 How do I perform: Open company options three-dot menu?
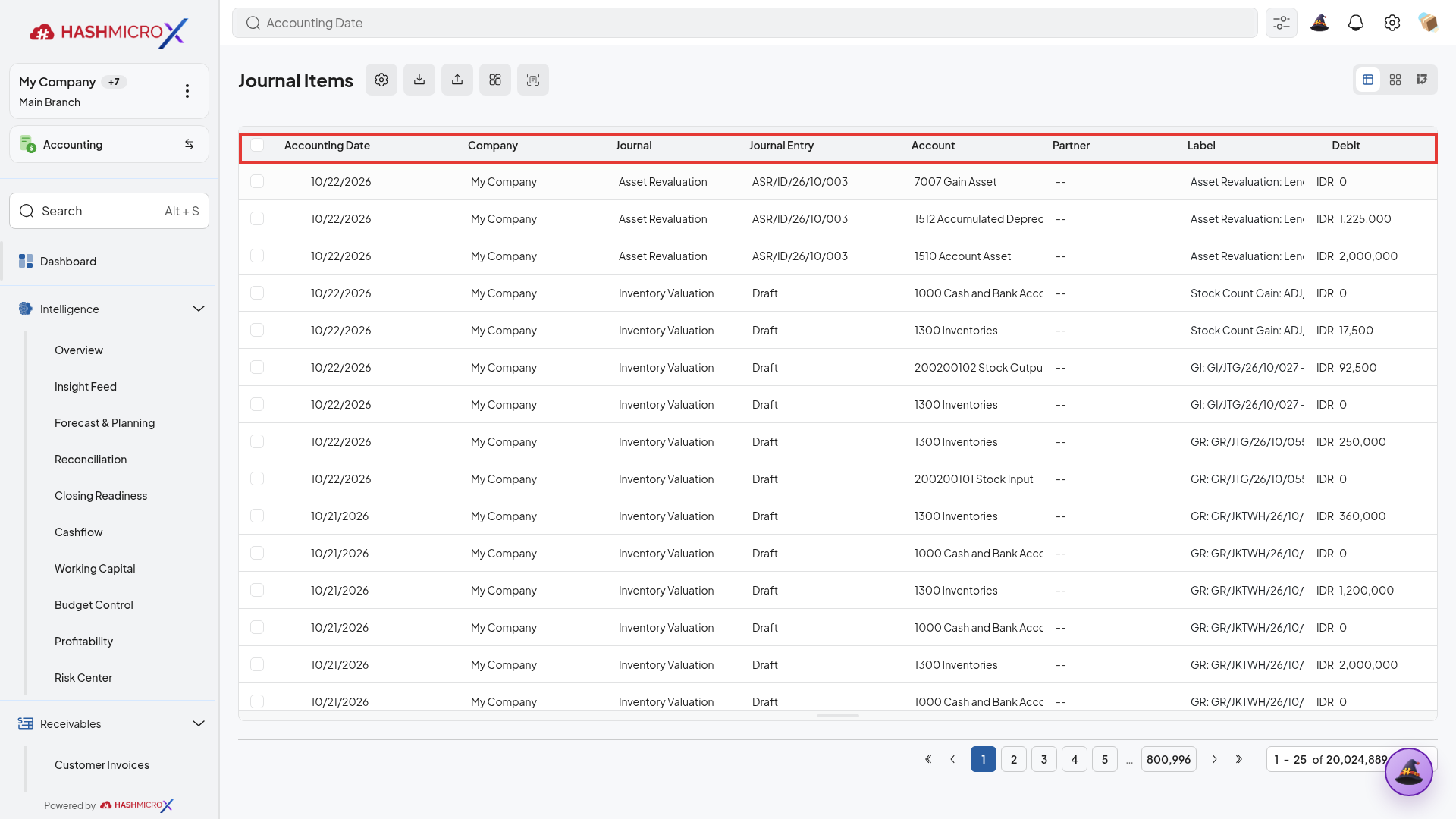187,91
